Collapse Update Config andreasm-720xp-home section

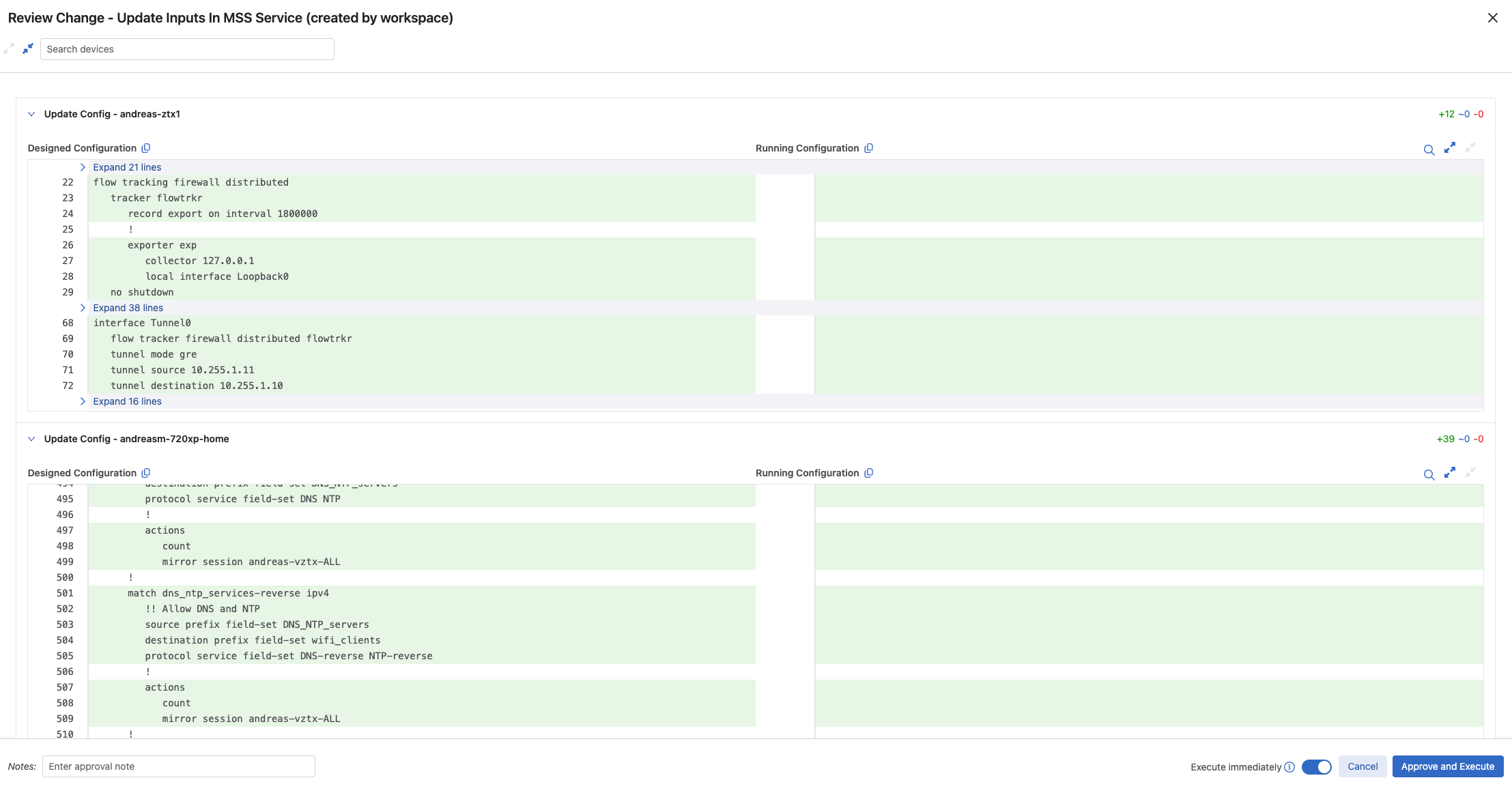[x=31, y=439]
